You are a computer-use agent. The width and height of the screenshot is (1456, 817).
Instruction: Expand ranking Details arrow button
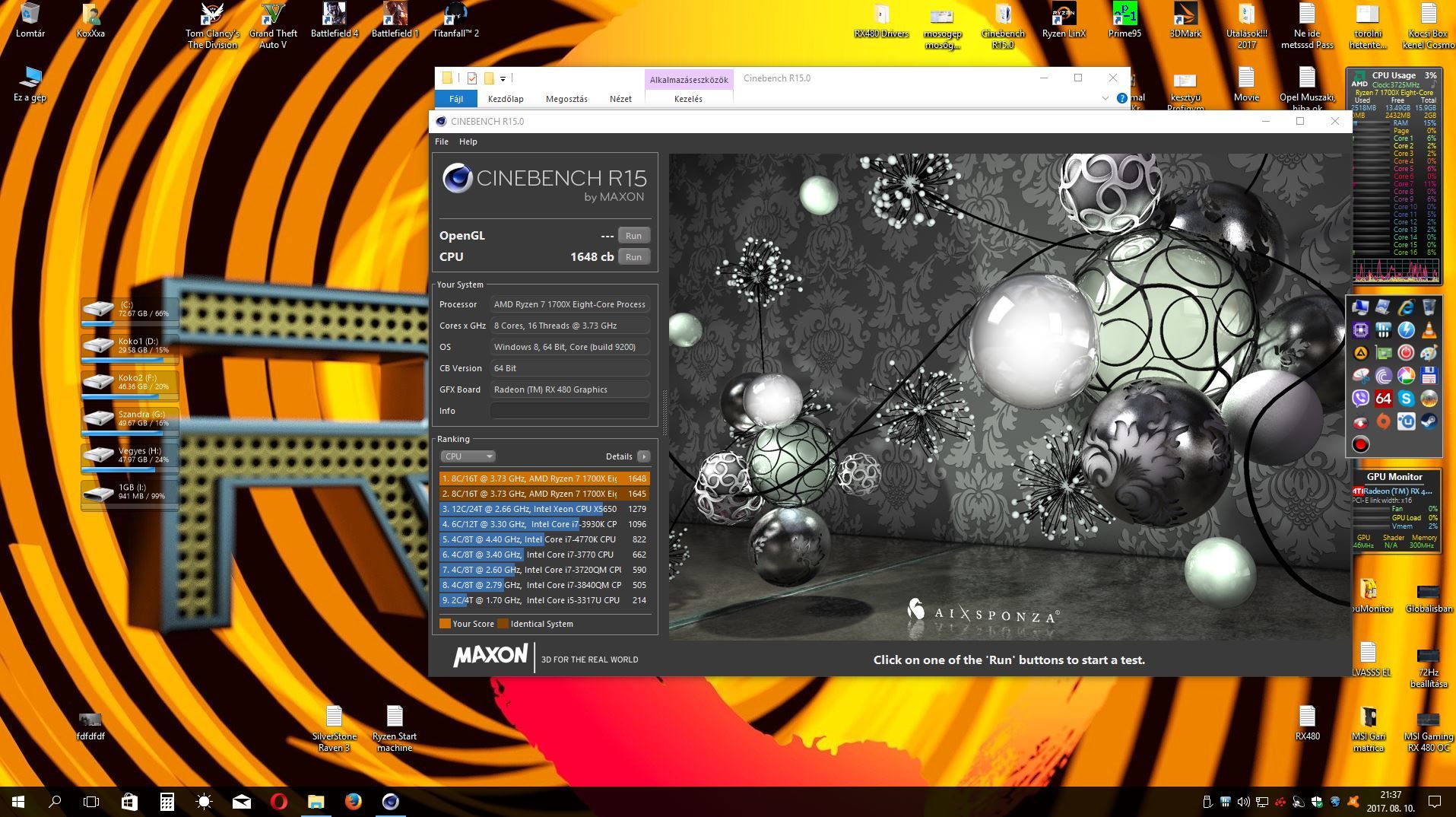[644, 456]
